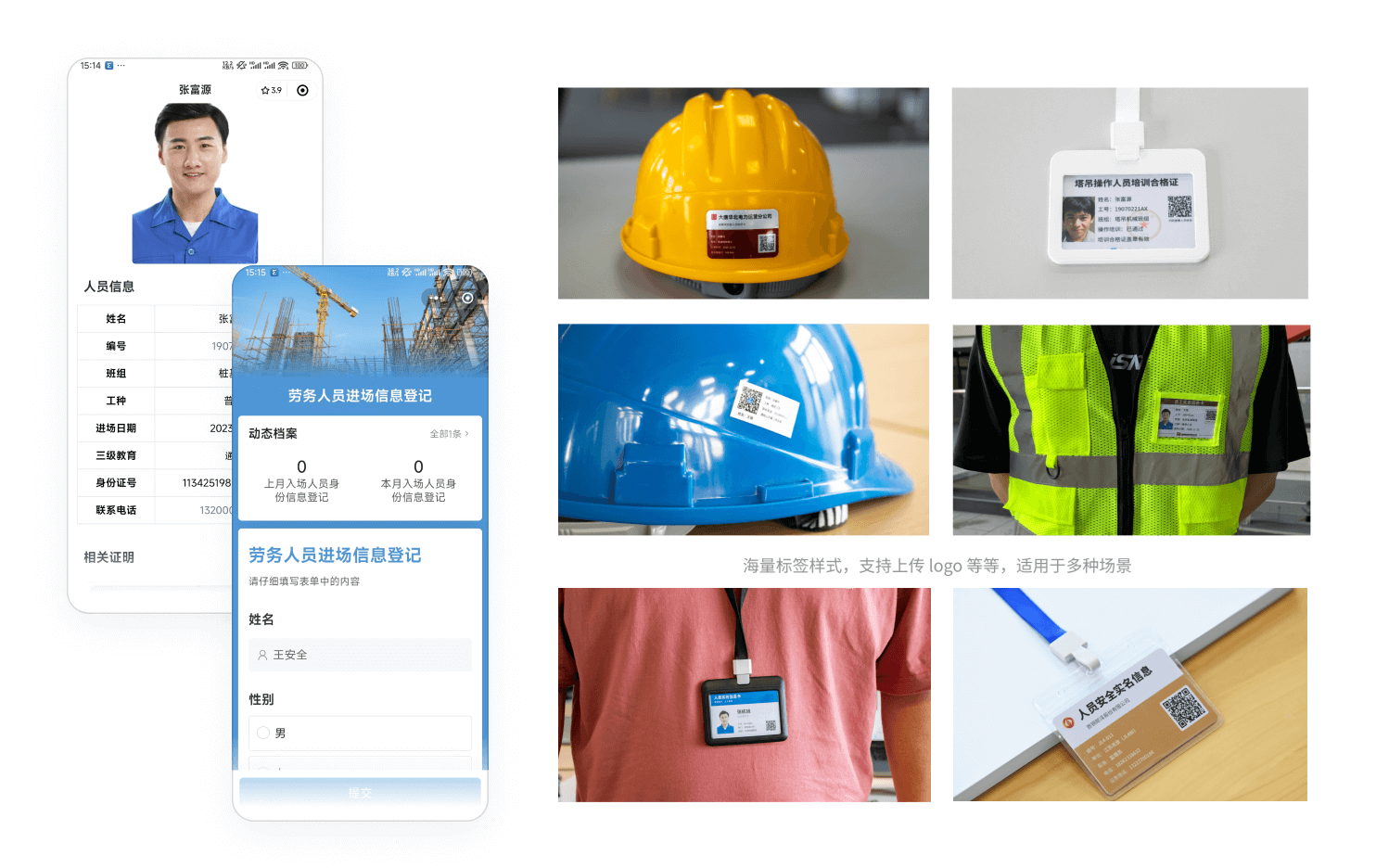
Task: Click the 15:15 clock on front phone
Action: tap(256, 273)
